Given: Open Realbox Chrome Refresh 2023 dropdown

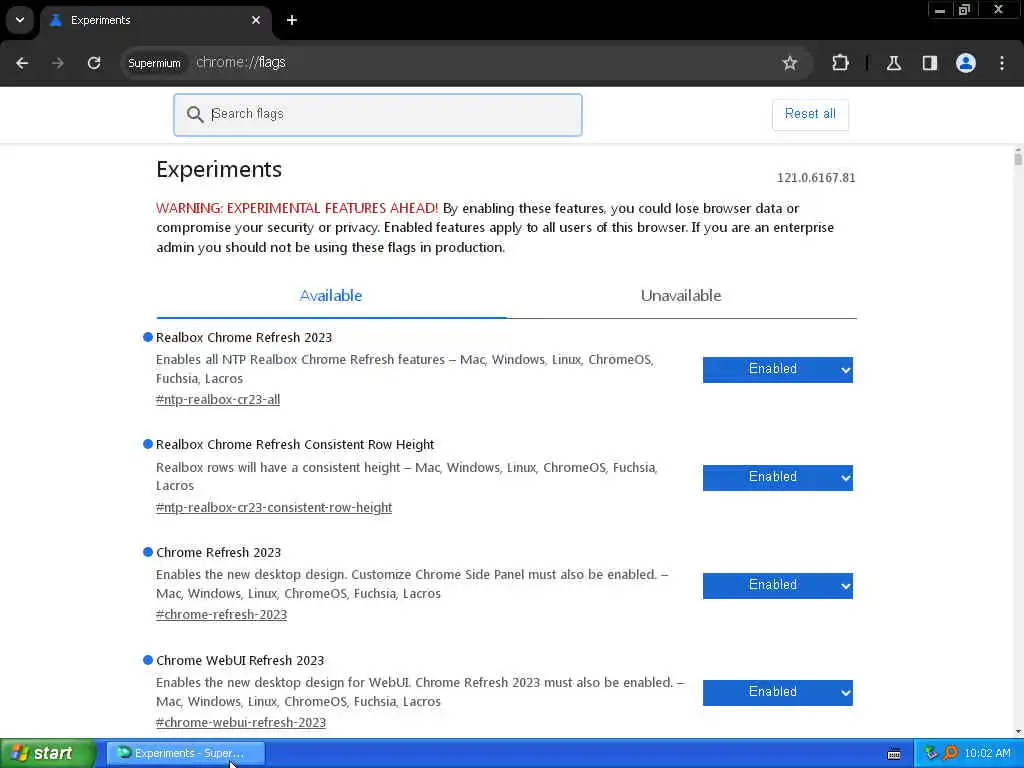Looking at the screenshot, I should coord(777,370).
